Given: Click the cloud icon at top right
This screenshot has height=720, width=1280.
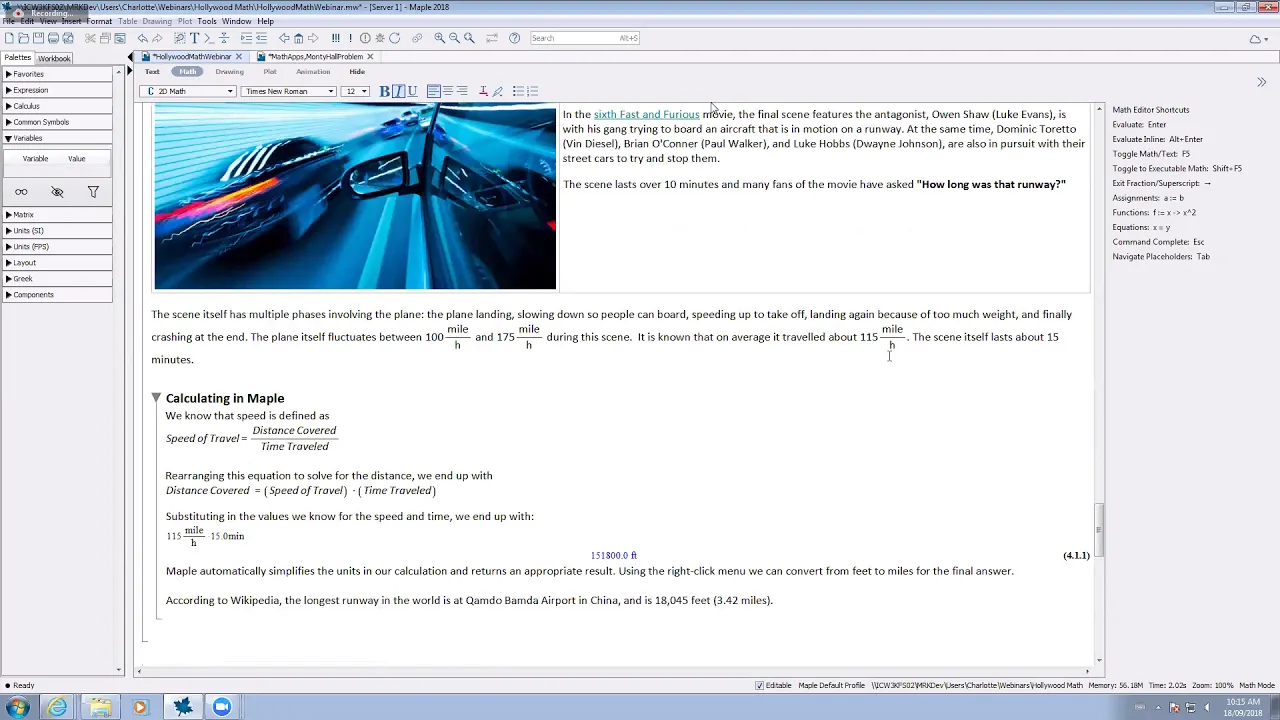Looking at the screenshot, I should point(1255,39).
